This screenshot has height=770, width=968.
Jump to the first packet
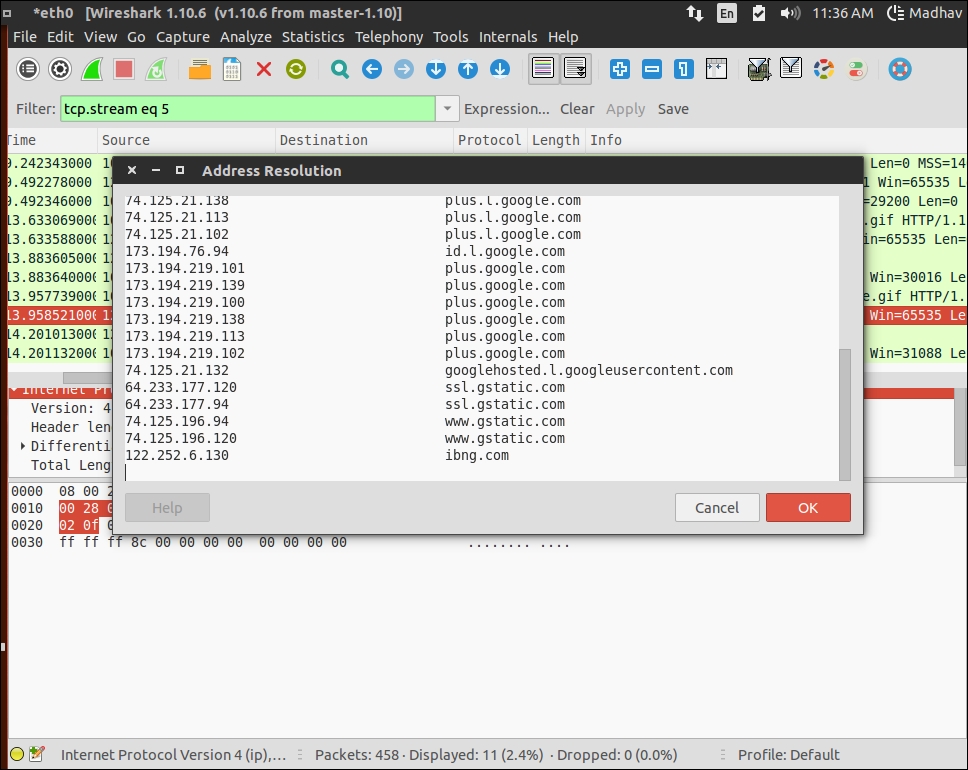point(468,69)
